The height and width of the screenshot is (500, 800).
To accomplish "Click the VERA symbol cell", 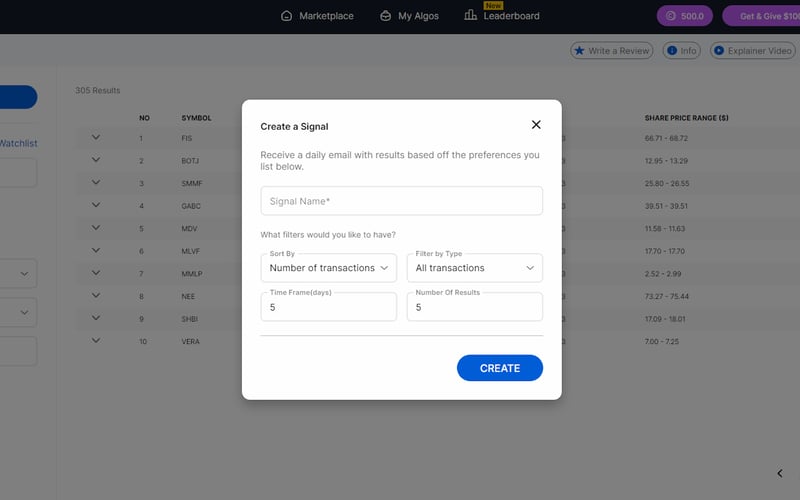I will [x=190, y=341].
